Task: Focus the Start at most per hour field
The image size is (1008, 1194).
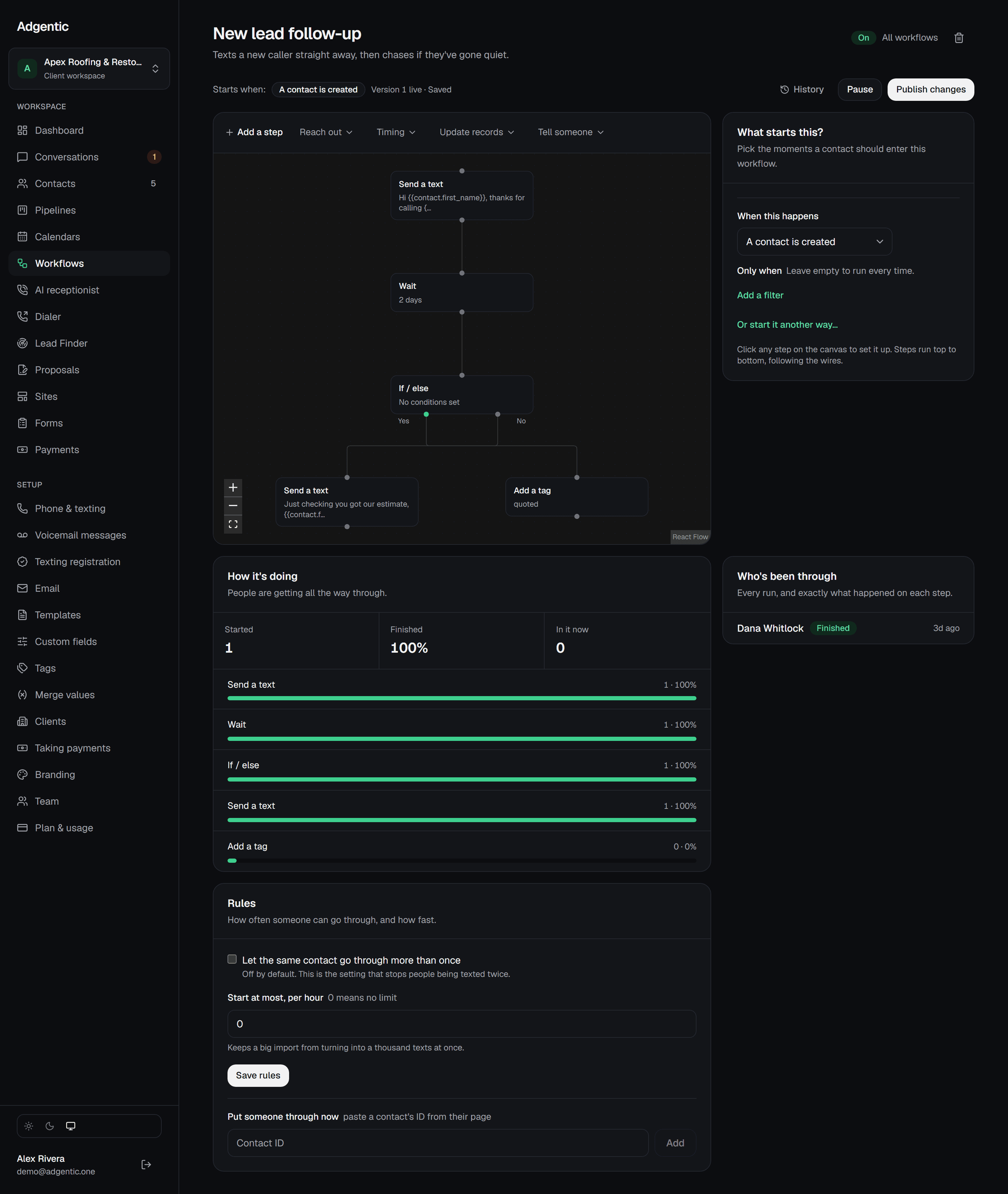Action: point(462,1024)
